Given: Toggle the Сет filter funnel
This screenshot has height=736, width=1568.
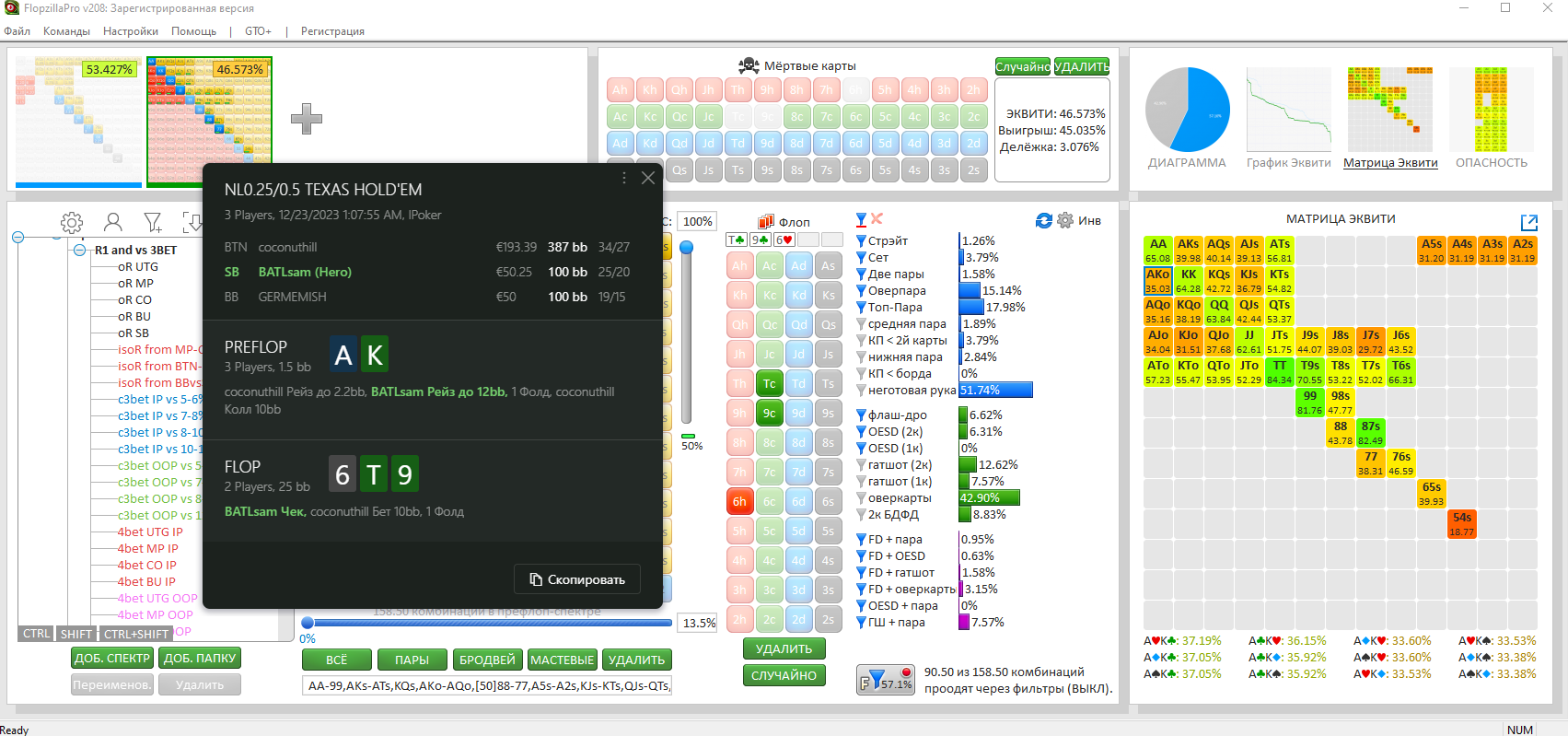Looking at the screenshot, I should (862, 257).
